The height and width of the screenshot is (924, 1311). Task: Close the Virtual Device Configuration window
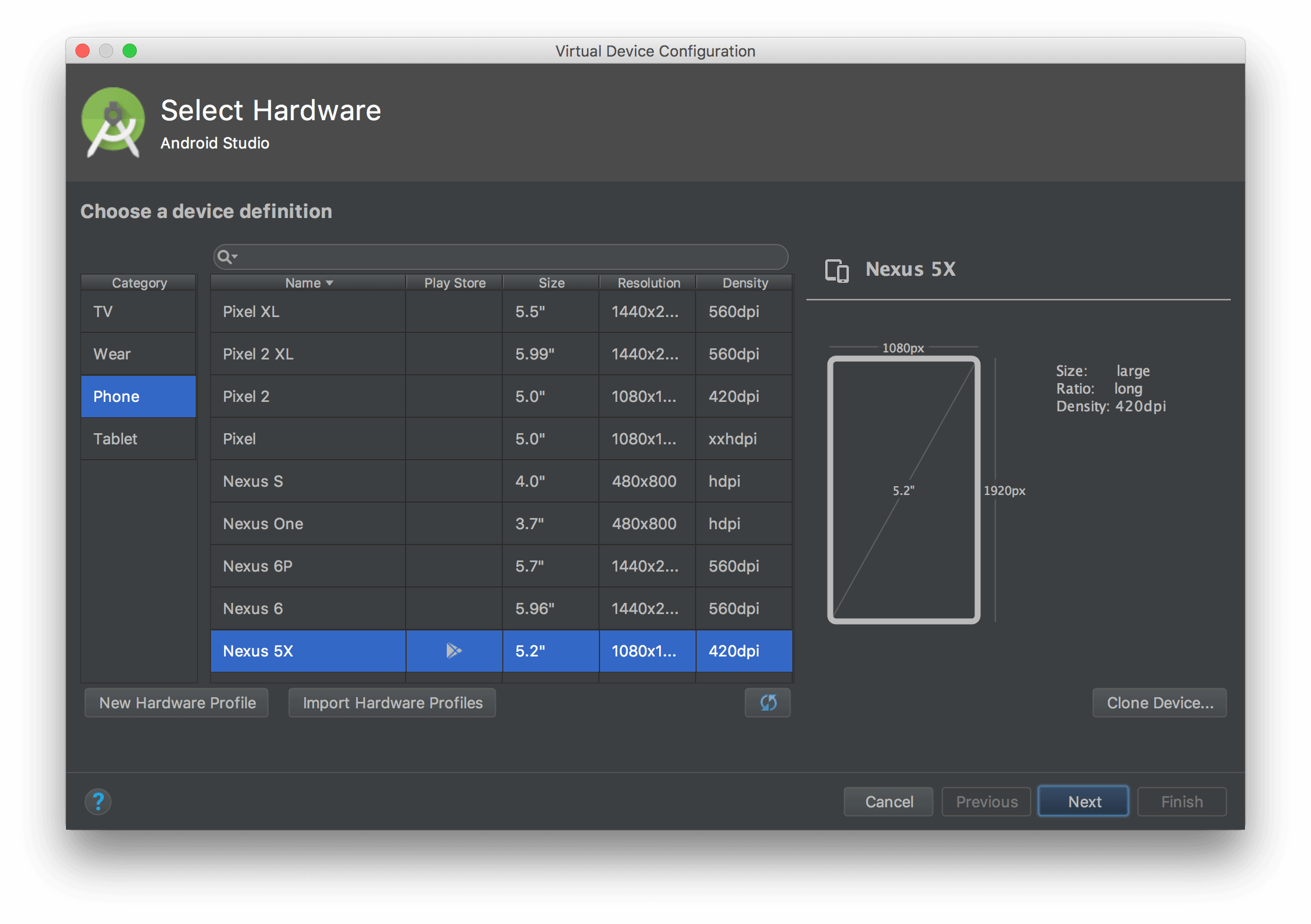coord(83,51)
